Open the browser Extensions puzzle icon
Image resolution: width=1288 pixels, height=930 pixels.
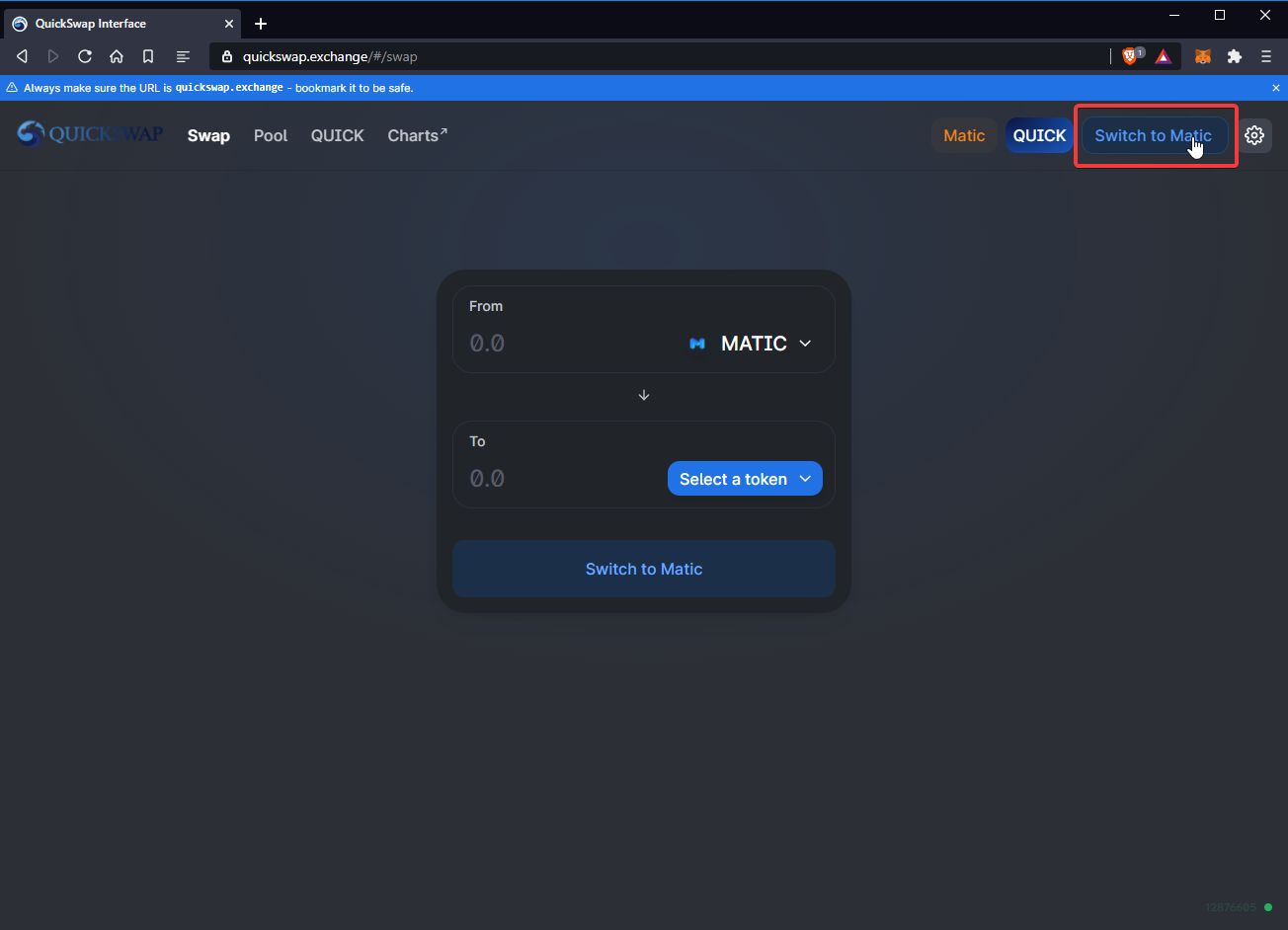(x=1235, y=56)
